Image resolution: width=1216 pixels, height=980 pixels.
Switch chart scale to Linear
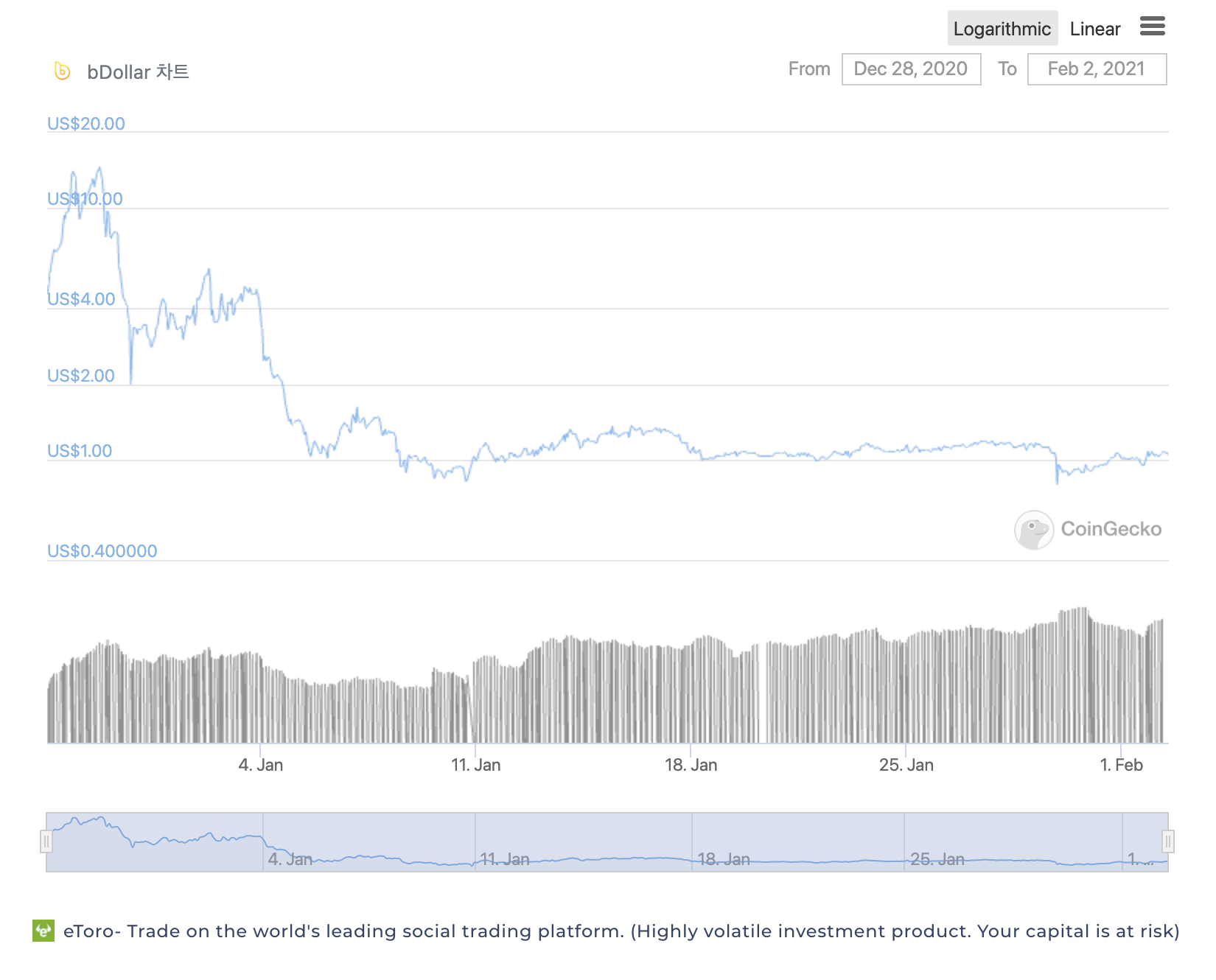(1095, 29)
